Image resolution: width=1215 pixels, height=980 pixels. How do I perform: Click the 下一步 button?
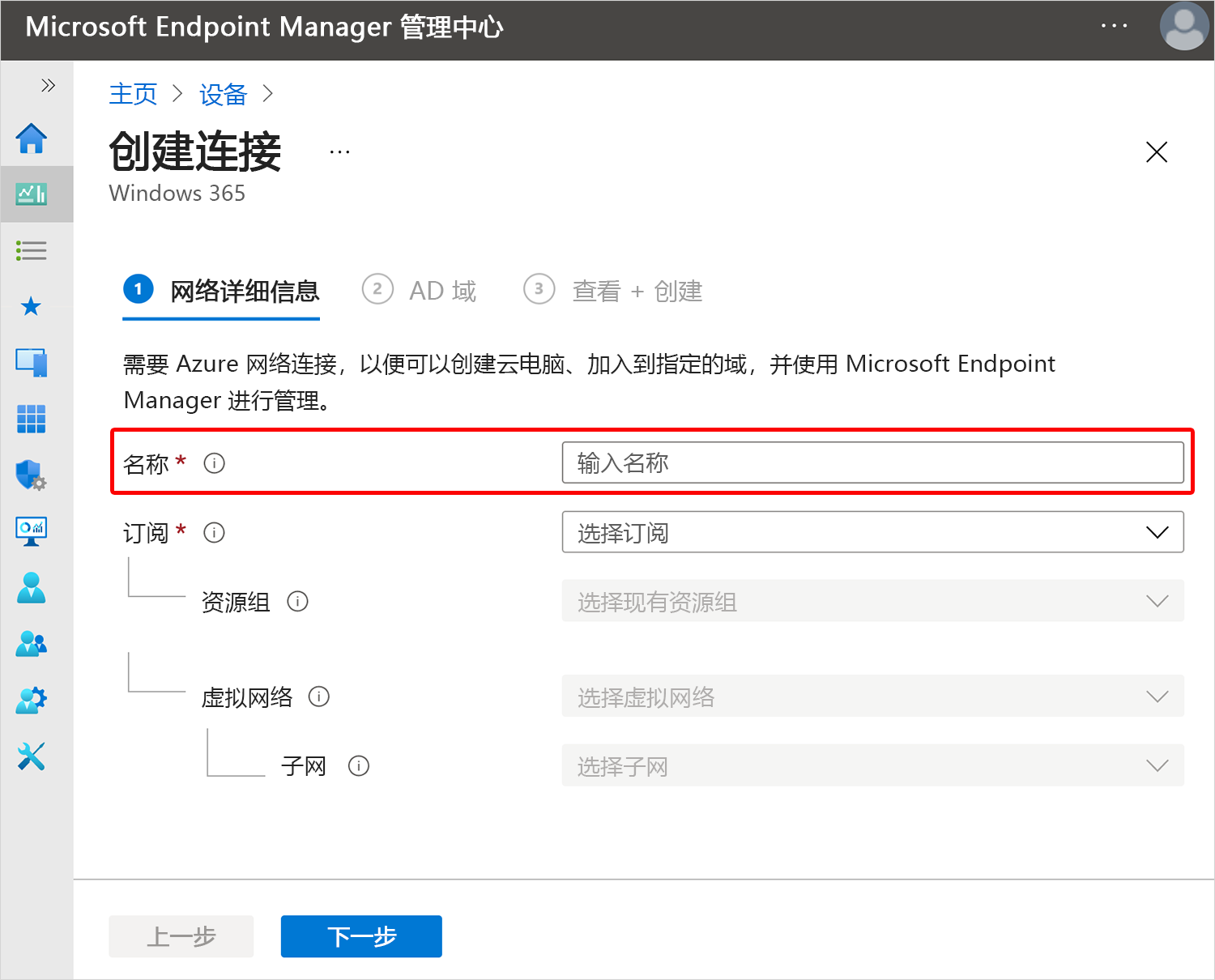(361, 936)
